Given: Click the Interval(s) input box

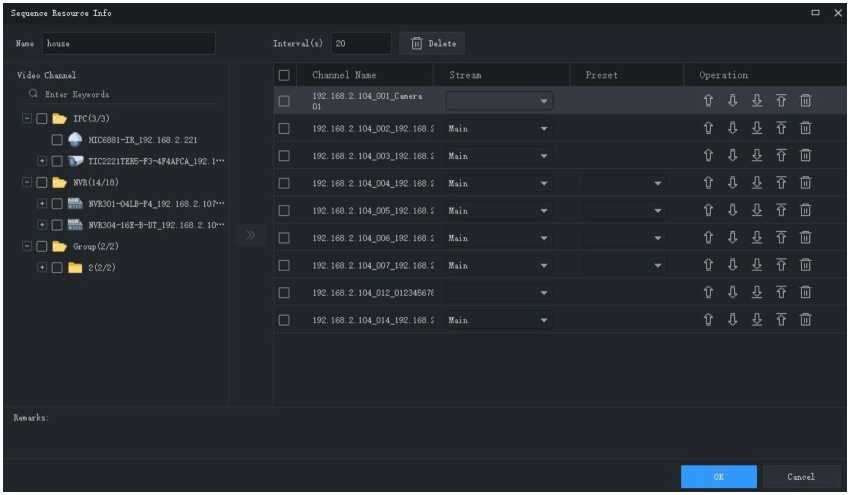Looking at the screenshot, I should (x=361, y=44).
